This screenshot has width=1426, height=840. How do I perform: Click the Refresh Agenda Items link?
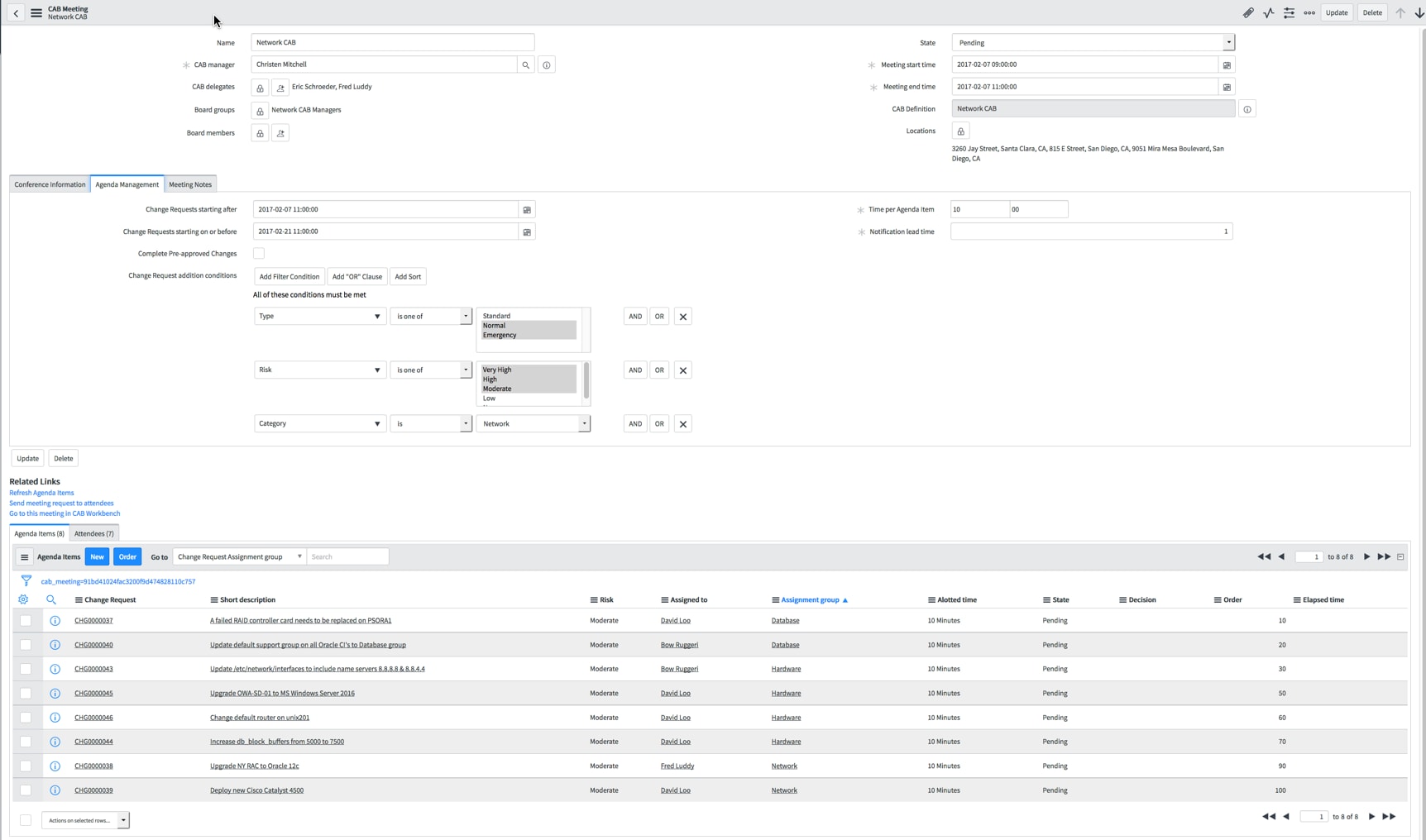[41, 492]
